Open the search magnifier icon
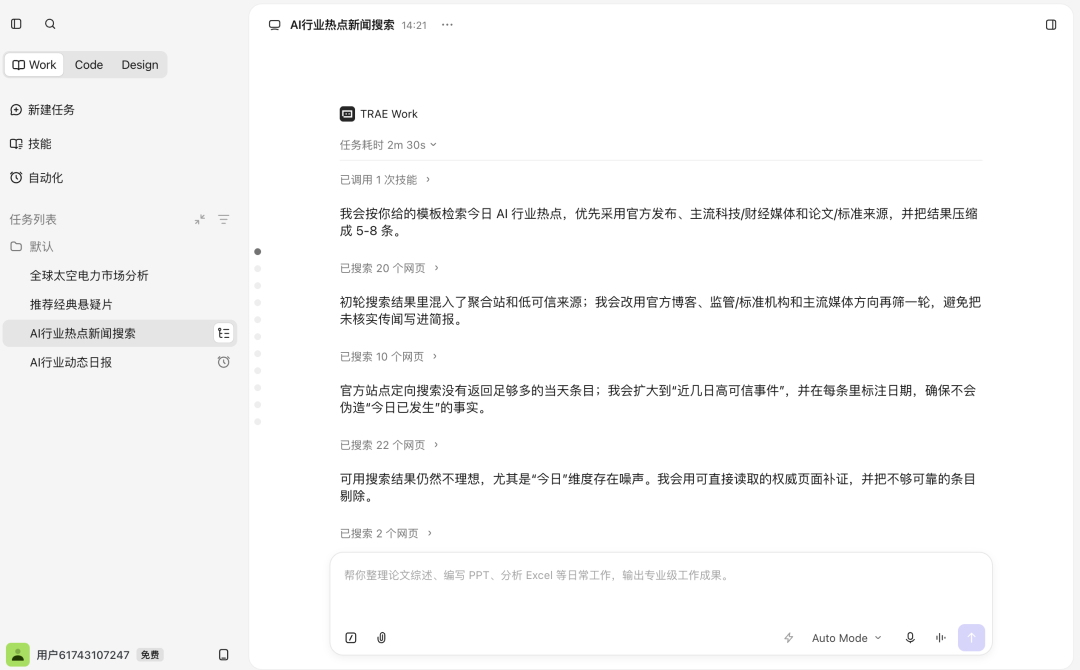The image size is (1080, 670). (50, 24)
